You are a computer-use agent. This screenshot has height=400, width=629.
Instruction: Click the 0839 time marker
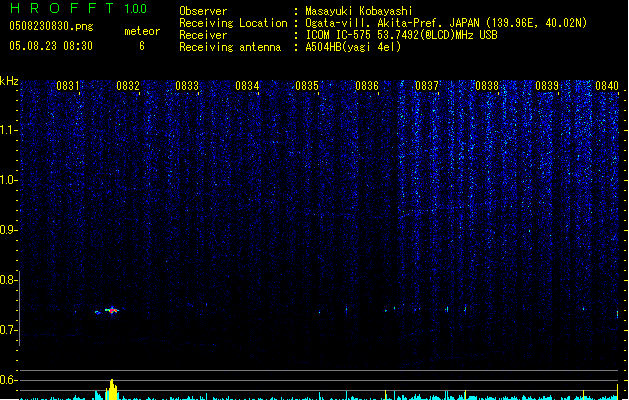click(547, 86)
